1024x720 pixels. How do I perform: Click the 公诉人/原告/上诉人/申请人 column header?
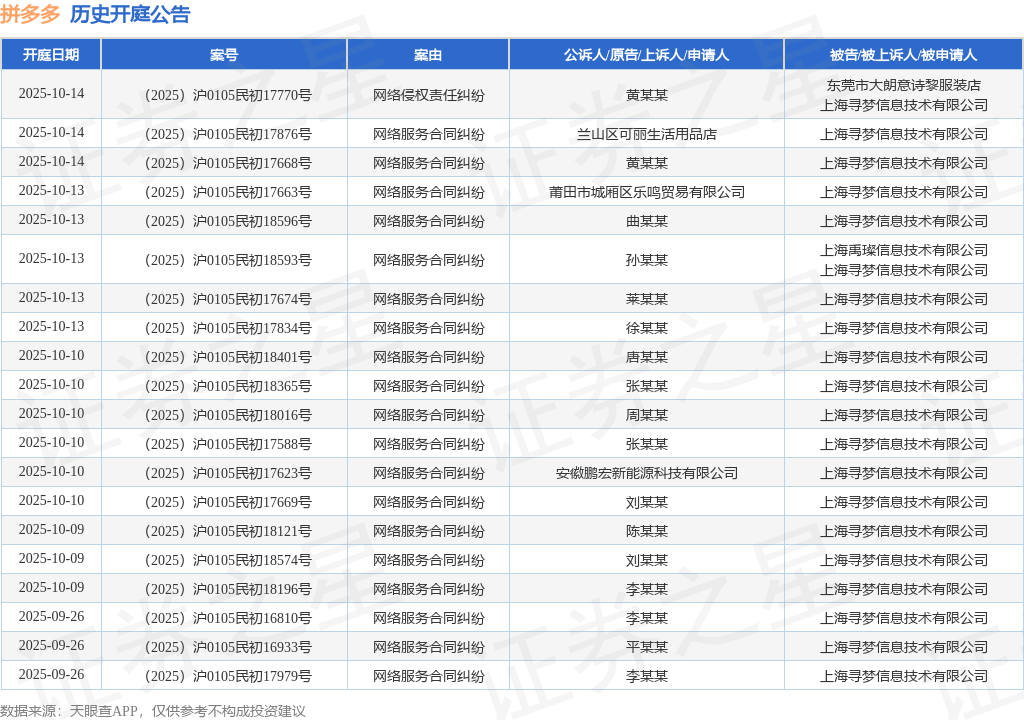click(x=647, y=55)
